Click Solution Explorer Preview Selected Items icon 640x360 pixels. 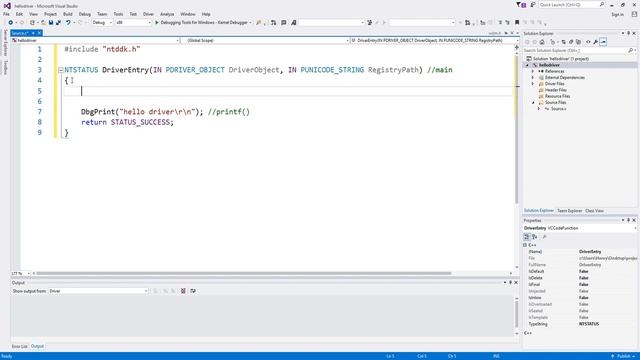point(603,42)
